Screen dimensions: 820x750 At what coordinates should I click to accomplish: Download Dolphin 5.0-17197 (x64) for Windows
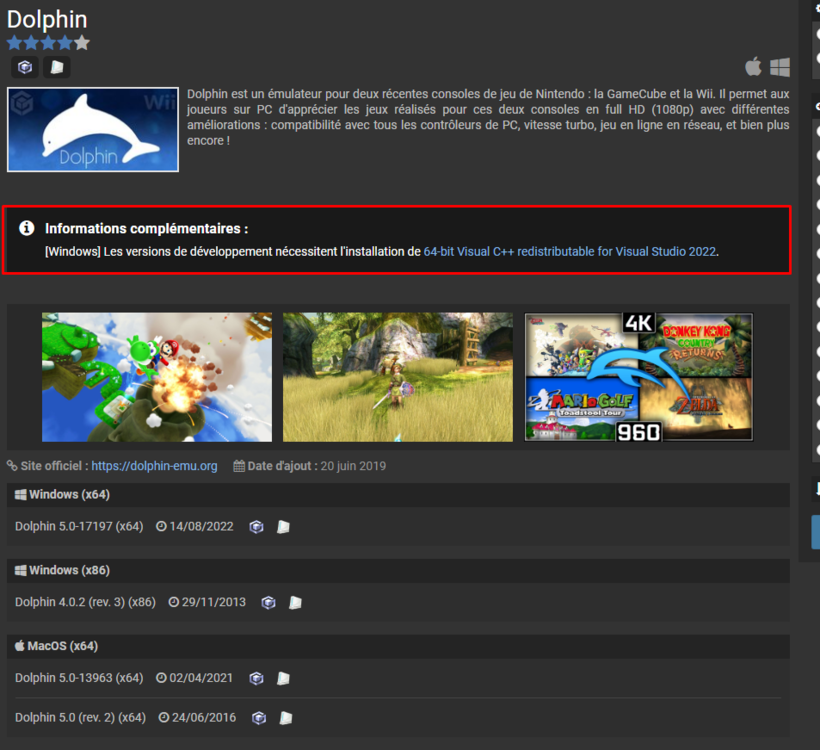pos(79,527)
